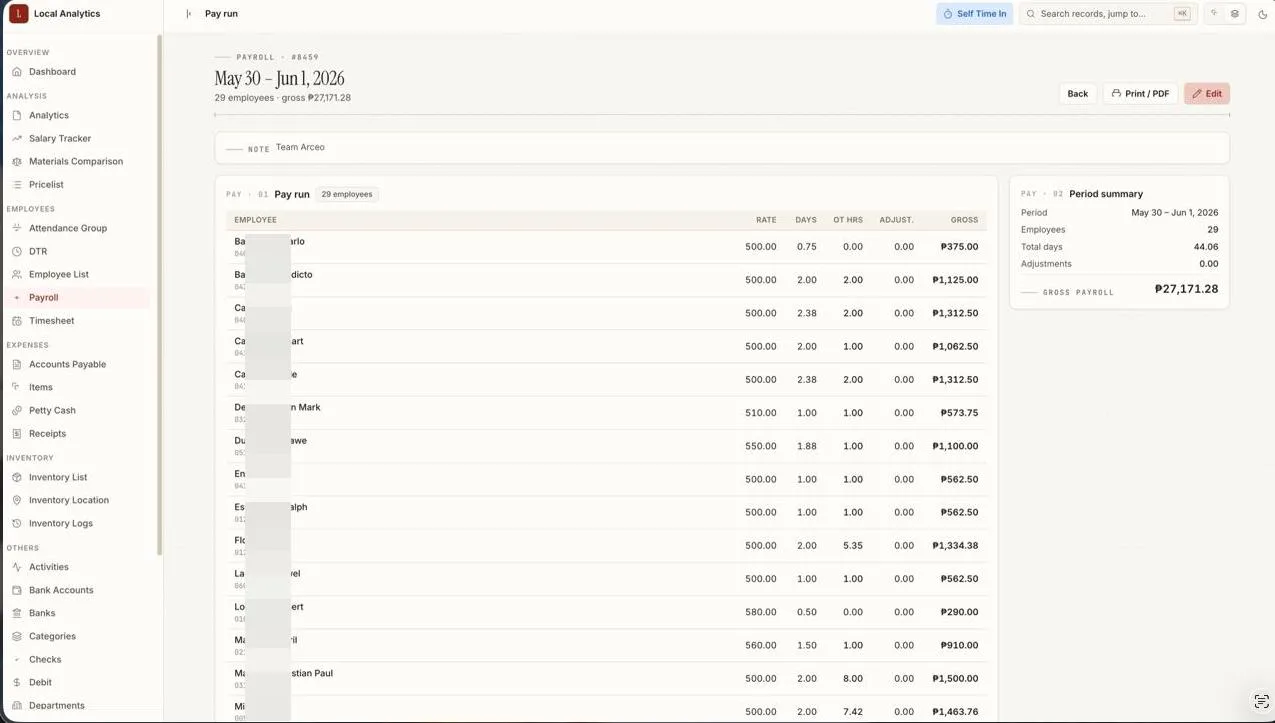Click the Items sidebar icon
Screen dimensions: 1275x723
point(17,387)
